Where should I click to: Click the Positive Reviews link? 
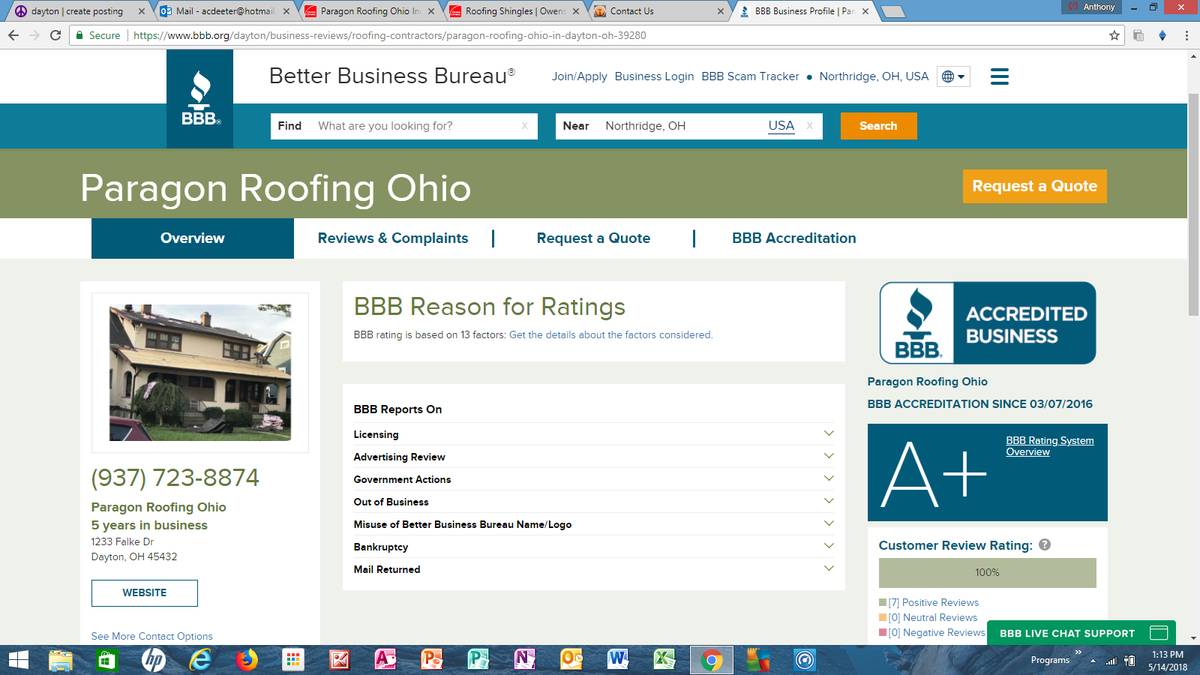(934, 603)
